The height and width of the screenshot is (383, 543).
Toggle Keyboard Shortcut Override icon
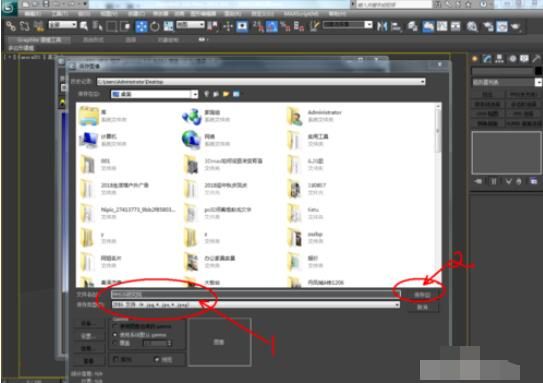pyautogui.click(x=242, y=26)
